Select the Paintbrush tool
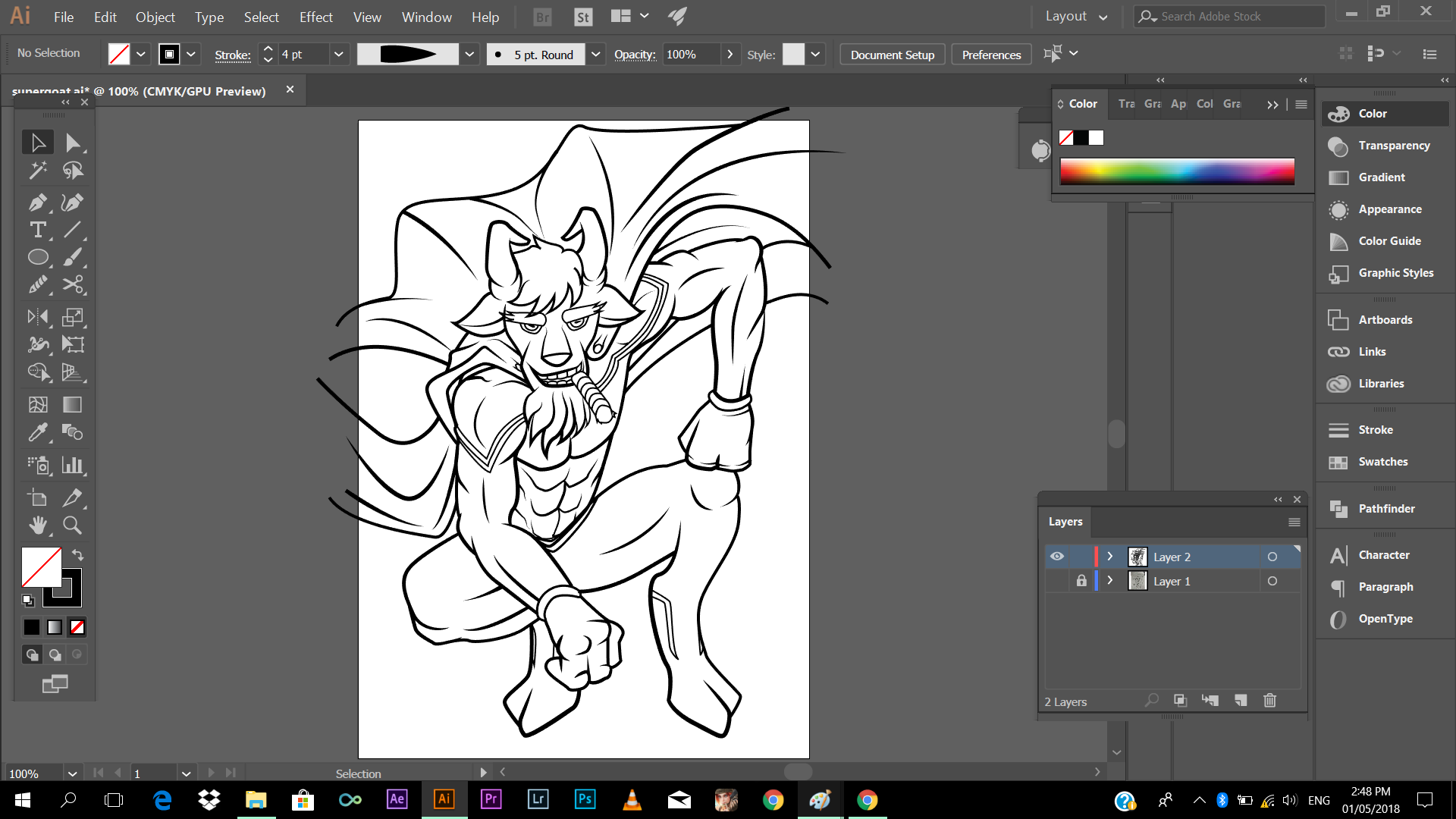Screen dimensions: 1456x819 click(x=73, y=257)
